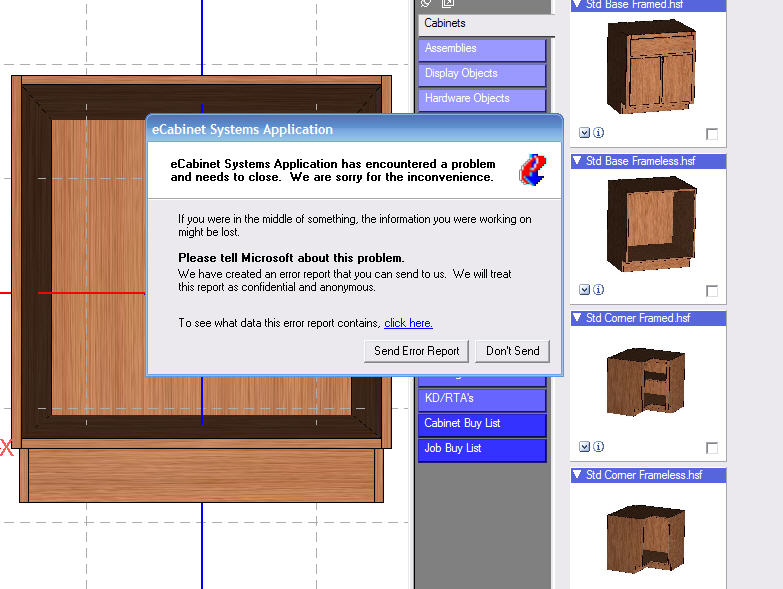Click the eCabinet Systems Application dialog title bar
Image resolution: width=783 pixels, height=589 pixels.
click(x=355, y=129)
